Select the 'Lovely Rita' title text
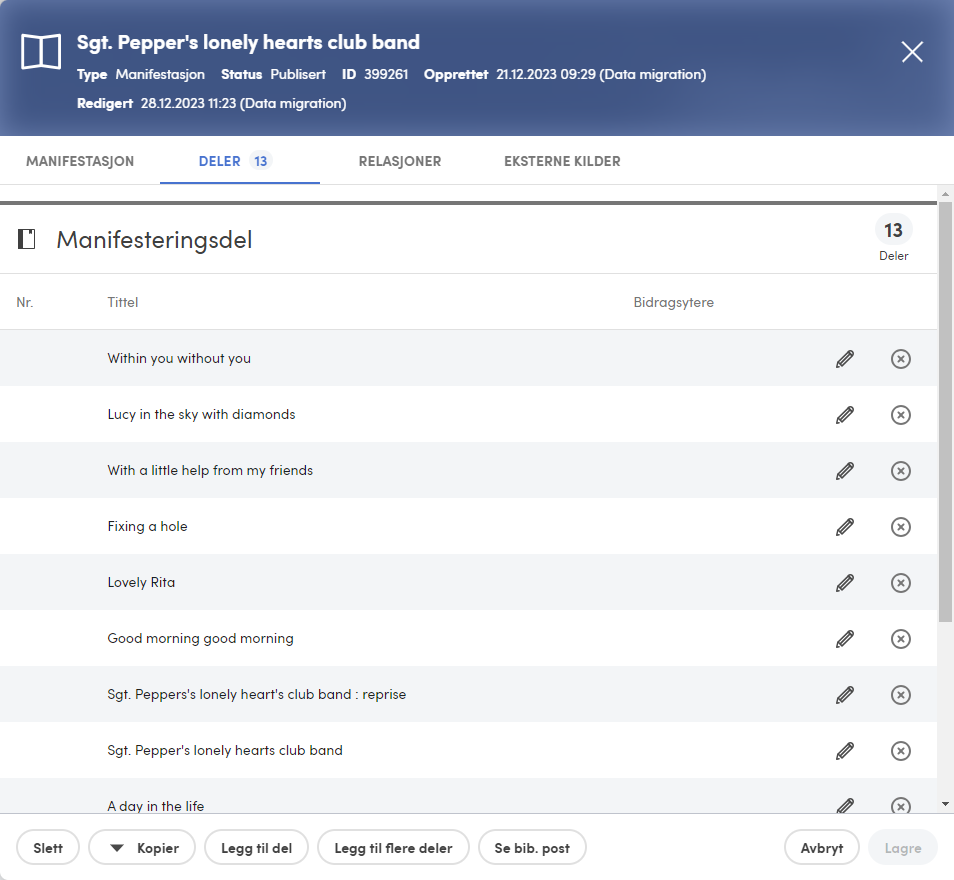Screen dimensions: 954x880 pos(141,582)
